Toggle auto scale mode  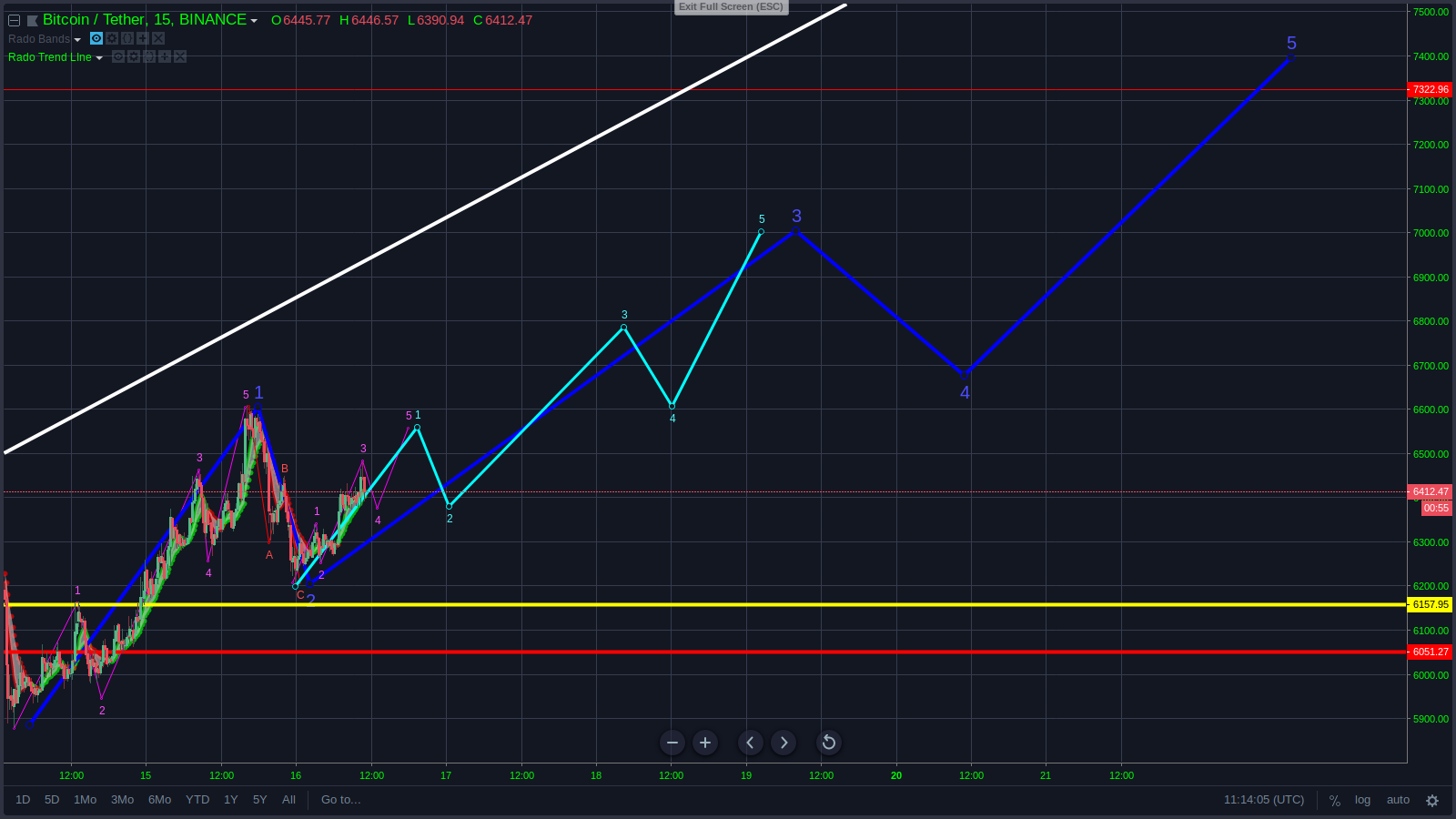click(x=1398, y=800)
